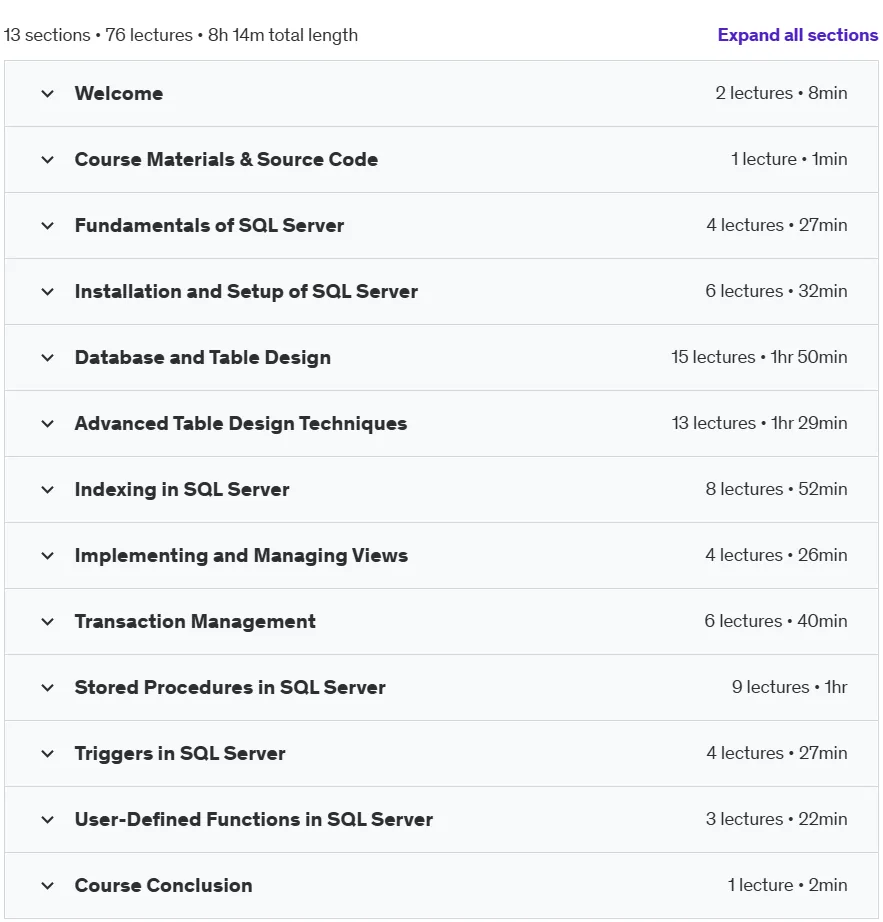Open Advanced Table Design Techniques title
The width and height of the screenshot is (883, 922).
point(241,423)
